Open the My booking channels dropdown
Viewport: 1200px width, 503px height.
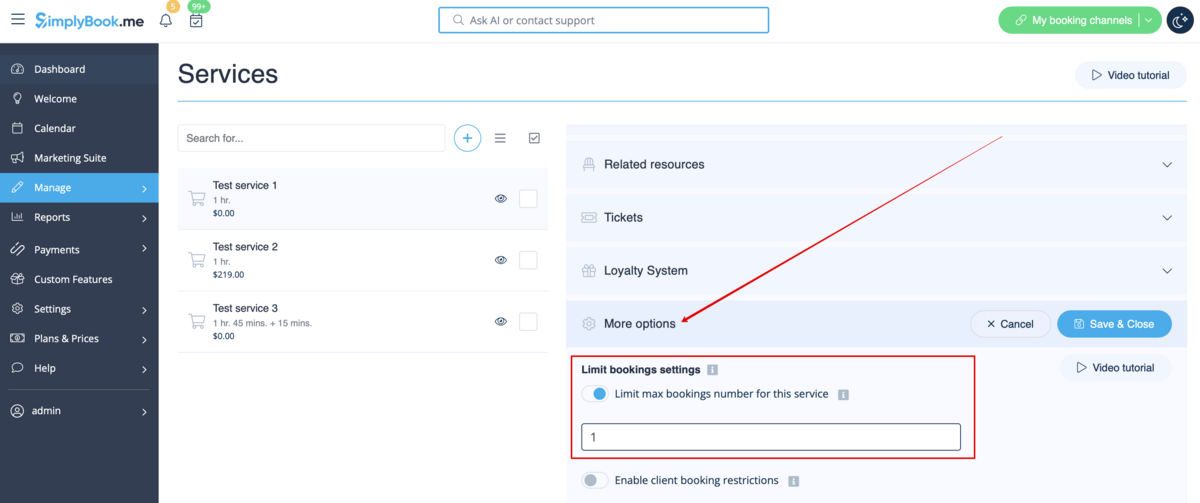pyautogui.click(x=1148, y=20)
